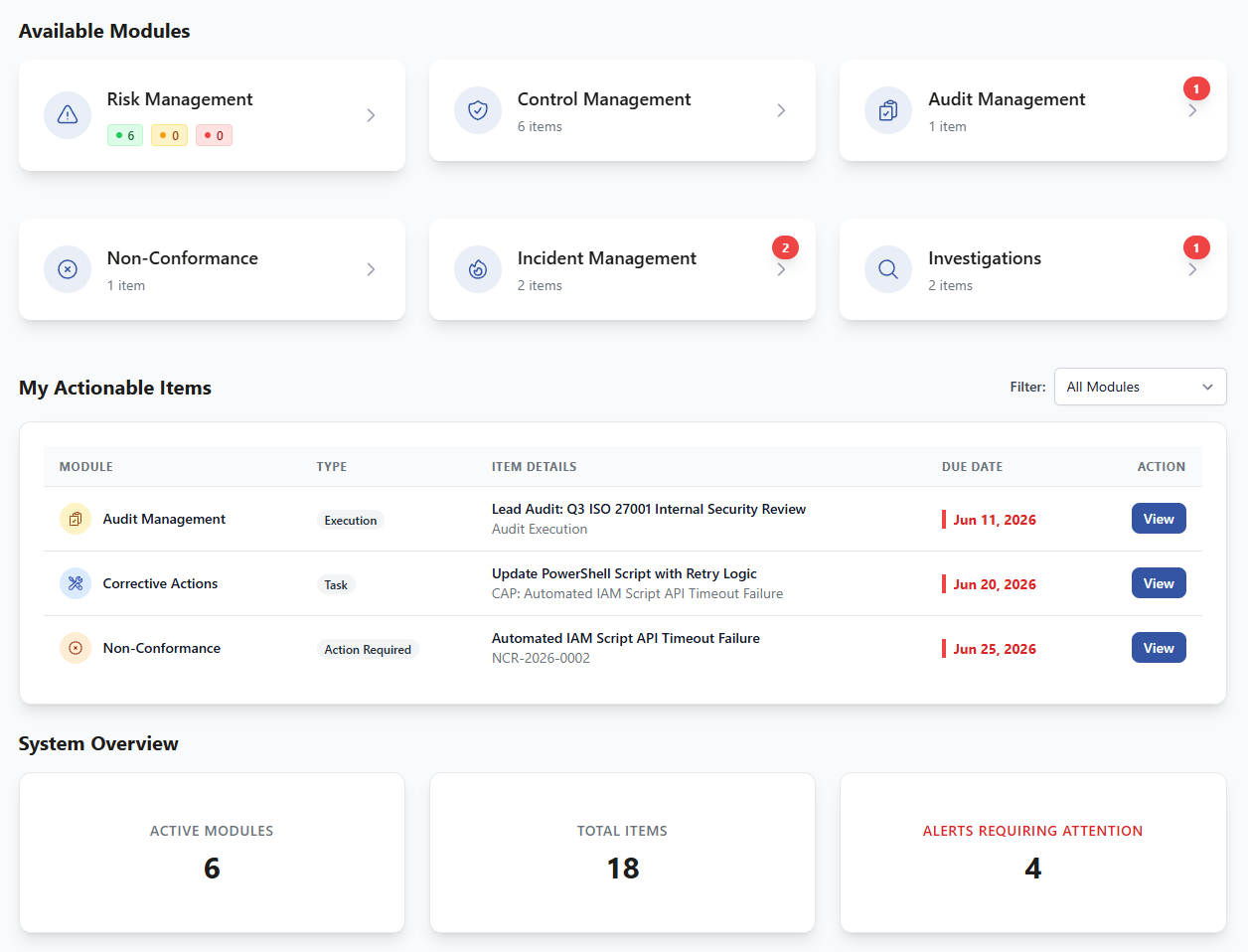Screen dimensions: 1248x952
Task: Click the green badge showing 6 risks
Action: 125,135
